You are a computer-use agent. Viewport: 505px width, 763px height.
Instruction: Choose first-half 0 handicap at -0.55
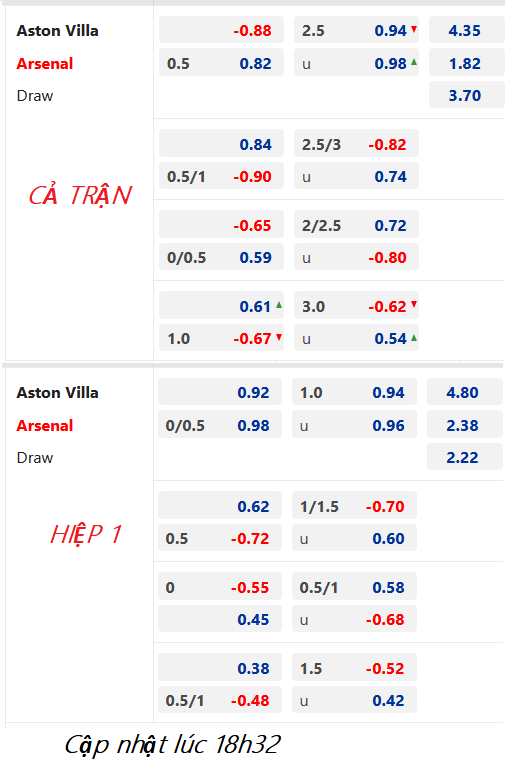[x=220, y=587]
